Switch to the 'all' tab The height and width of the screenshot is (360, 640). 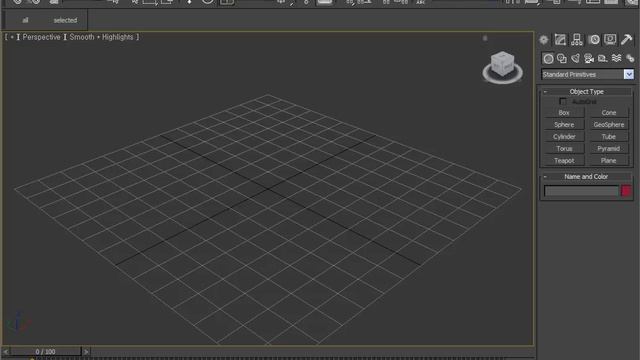tap(25, 20)
